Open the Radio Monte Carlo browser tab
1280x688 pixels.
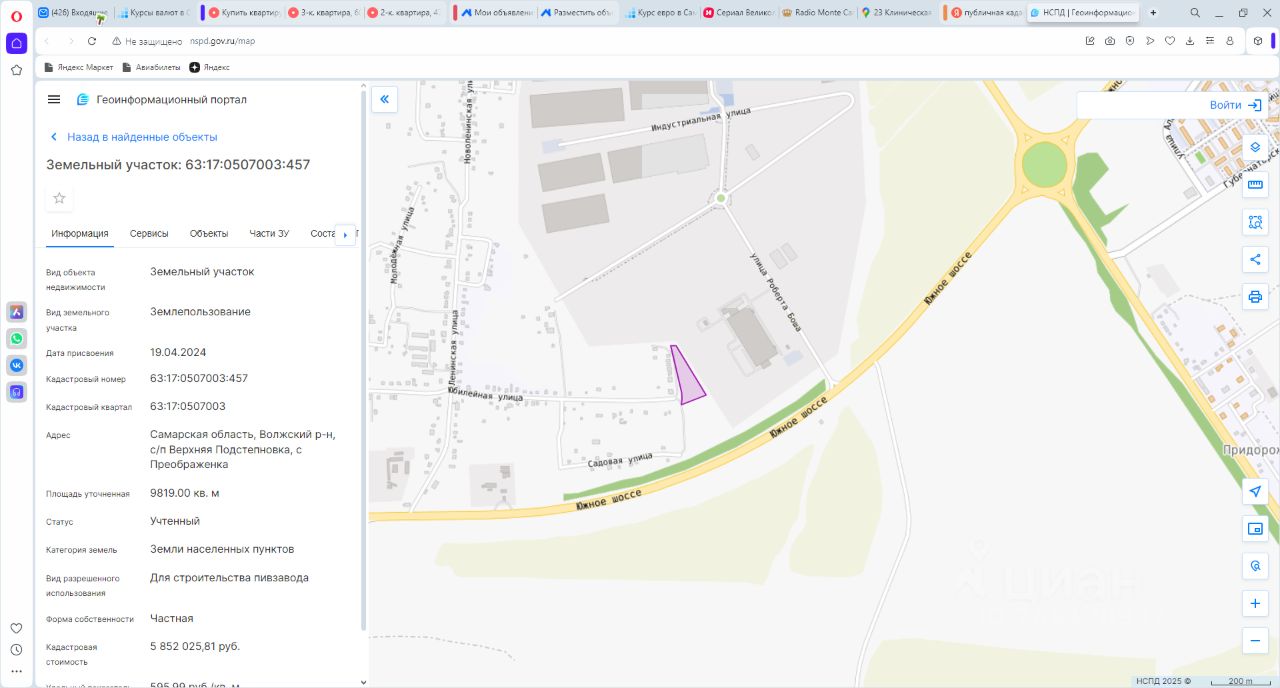[x=817, y=13]
